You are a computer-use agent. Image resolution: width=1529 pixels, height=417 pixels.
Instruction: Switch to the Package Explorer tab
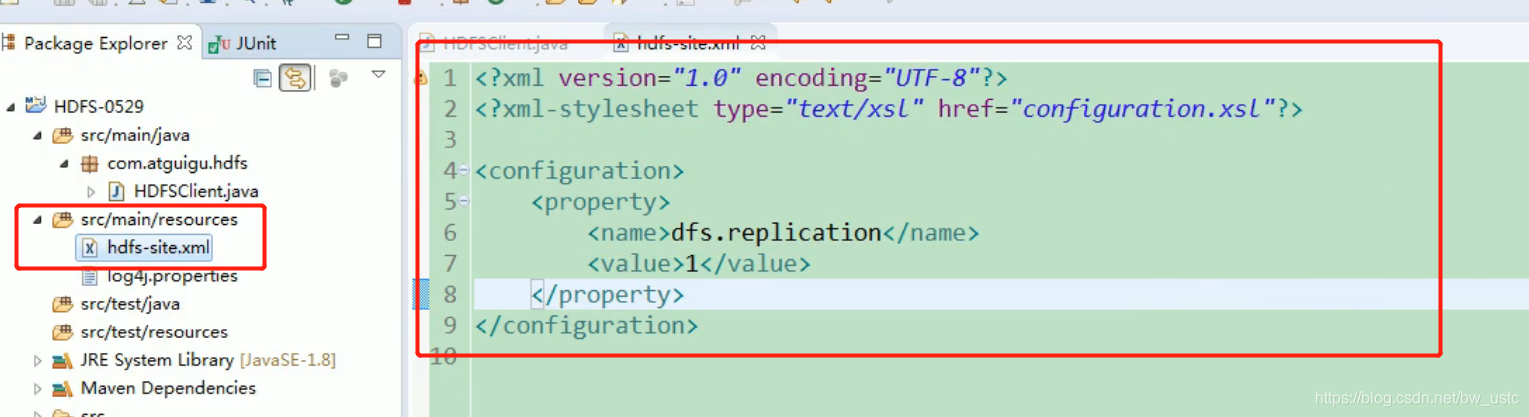95,43
